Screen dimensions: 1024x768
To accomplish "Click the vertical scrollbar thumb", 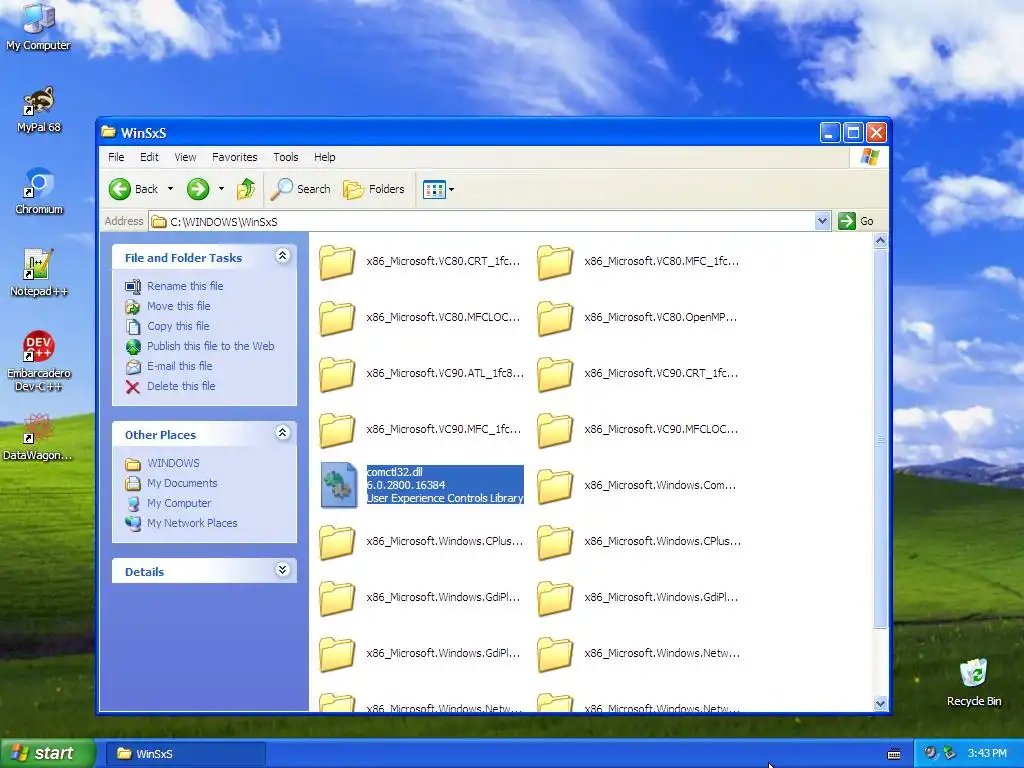I will point(880,438).
